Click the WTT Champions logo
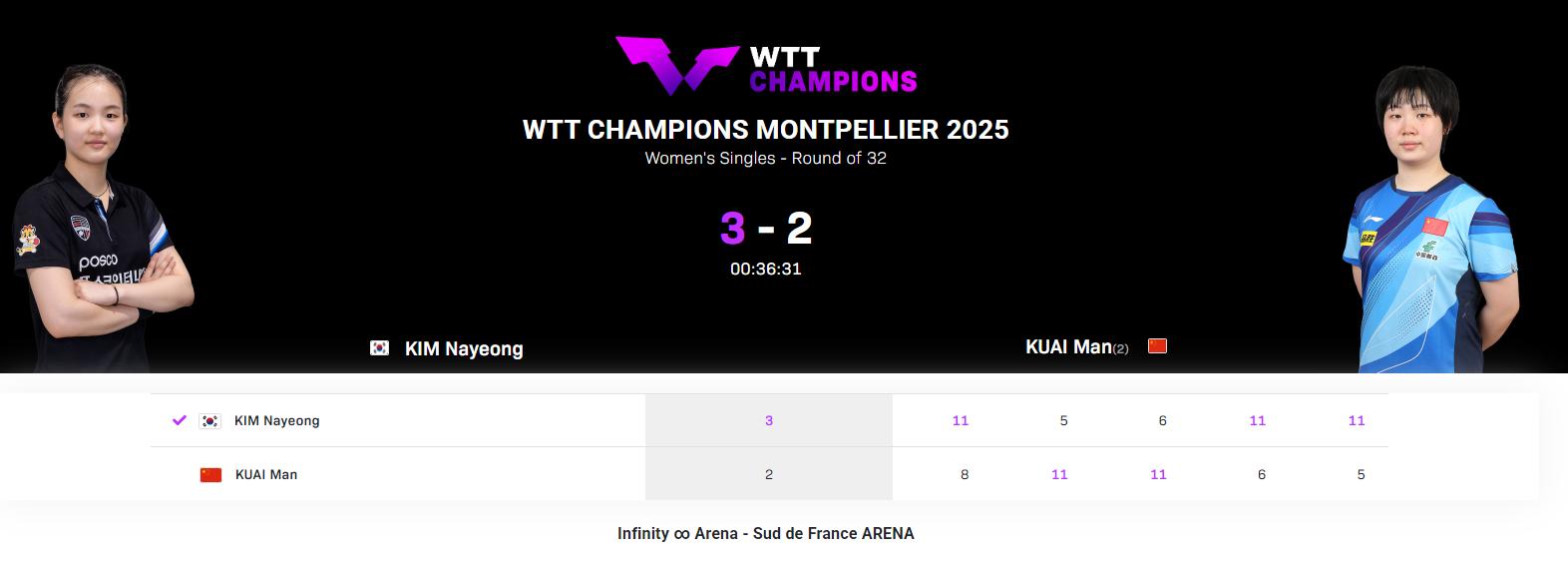Screen dimensions: 1568x567 tap(765, 66)
